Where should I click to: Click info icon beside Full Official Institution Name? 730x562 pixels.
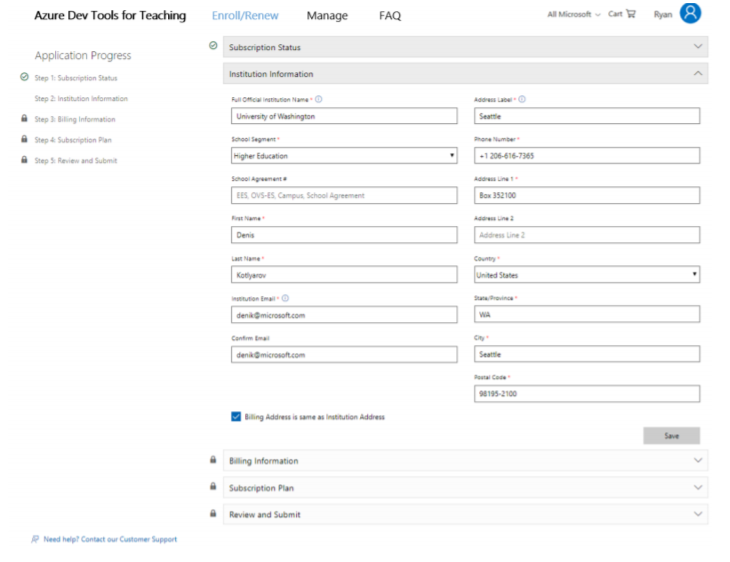(x=318, y=99)
